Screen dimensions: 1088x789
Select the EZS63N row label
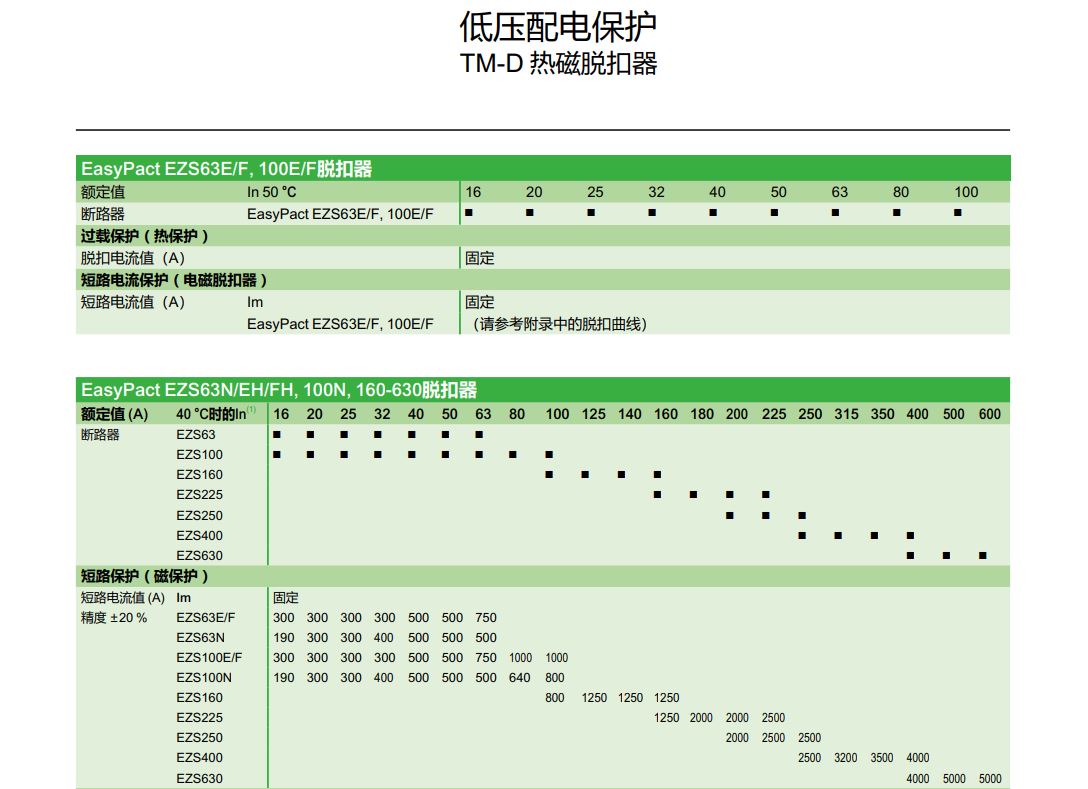click(200, 638)
